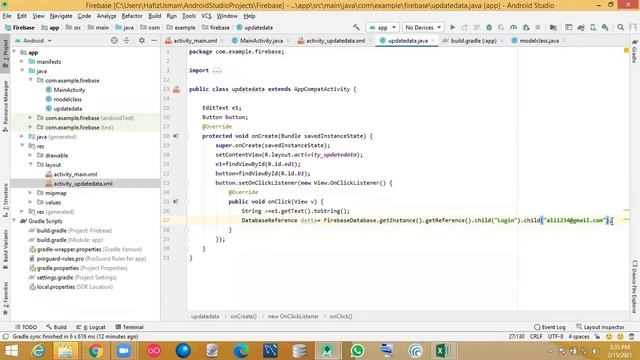
Task: Collapse the app module tree node
Action: coord(15,52)
